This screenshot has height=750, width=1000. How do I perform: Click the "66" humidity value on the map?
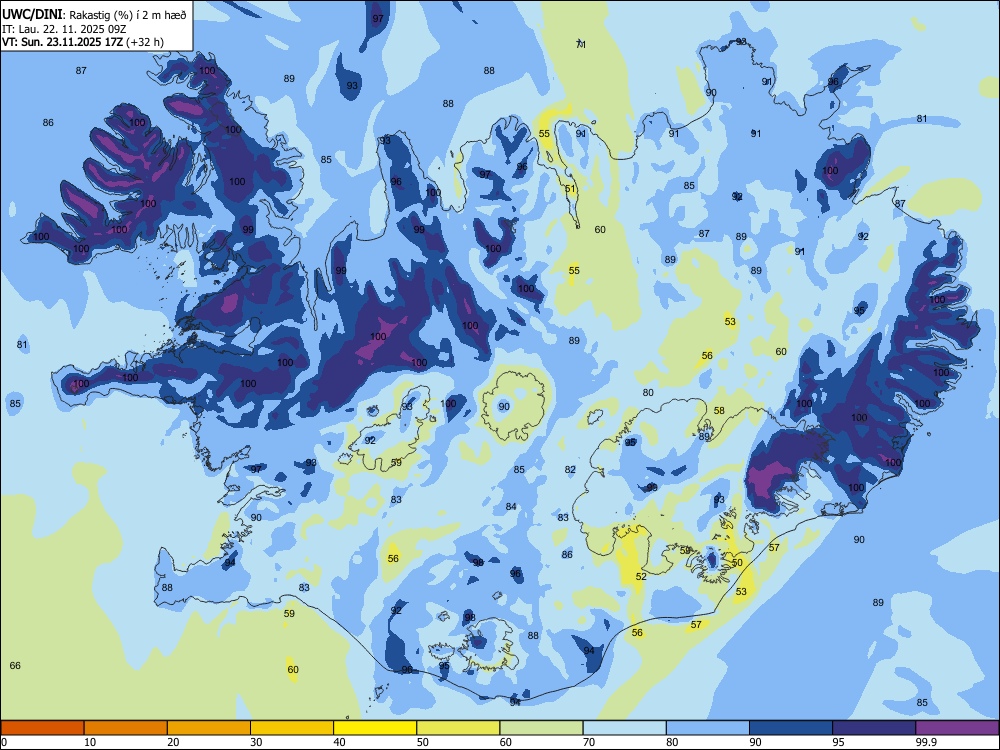pos(15,665)
